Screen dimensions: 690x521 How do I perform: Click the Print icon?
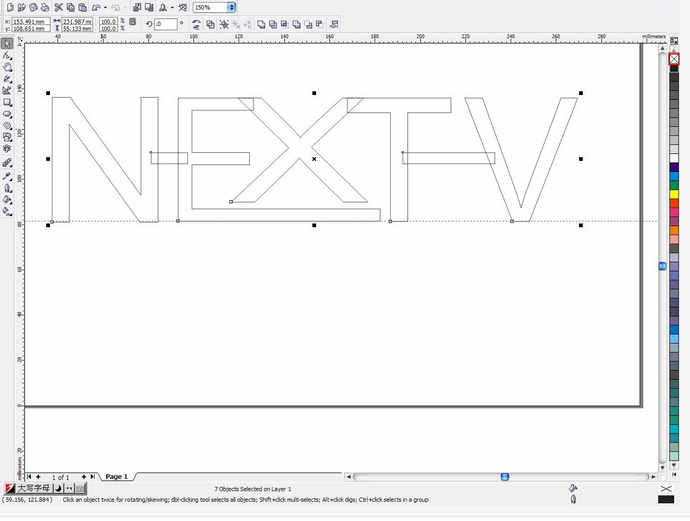coord(45,7)
